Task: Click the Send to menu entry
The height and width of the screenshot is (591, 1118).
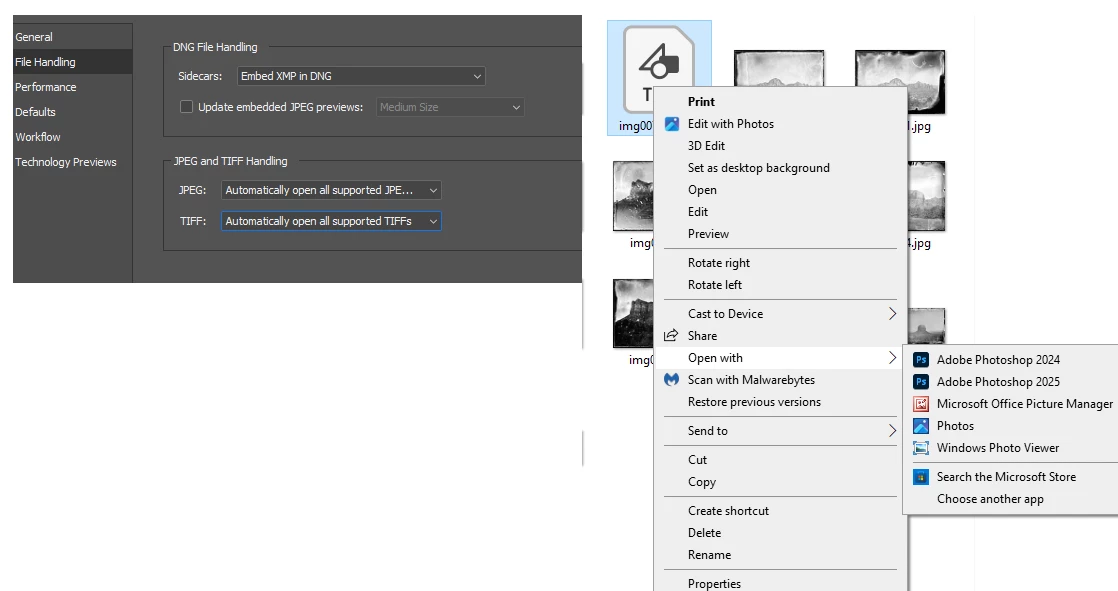Action: pos(781,431)
